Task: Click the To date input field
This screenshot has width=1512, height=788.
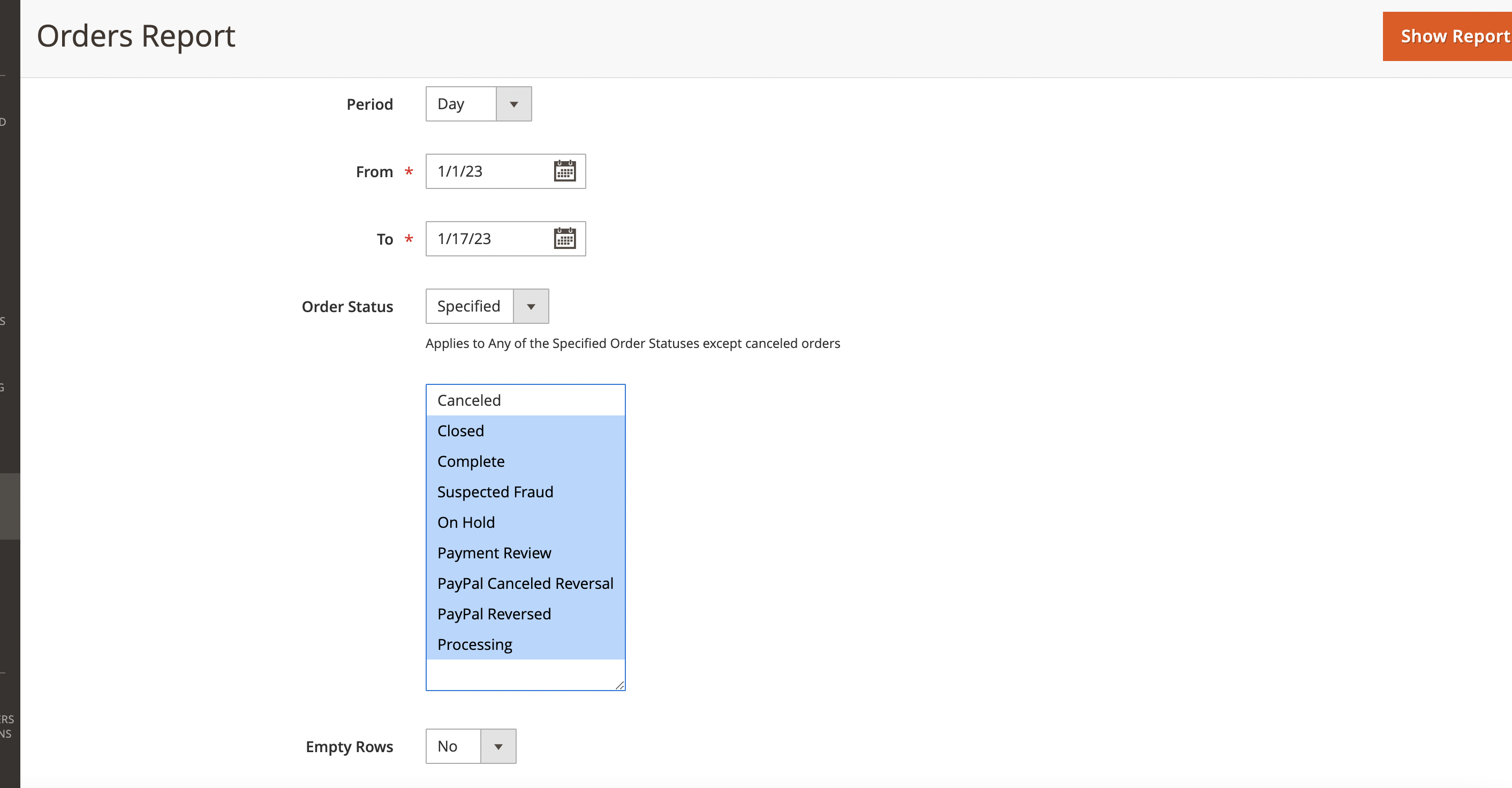Action: [487, 238]
